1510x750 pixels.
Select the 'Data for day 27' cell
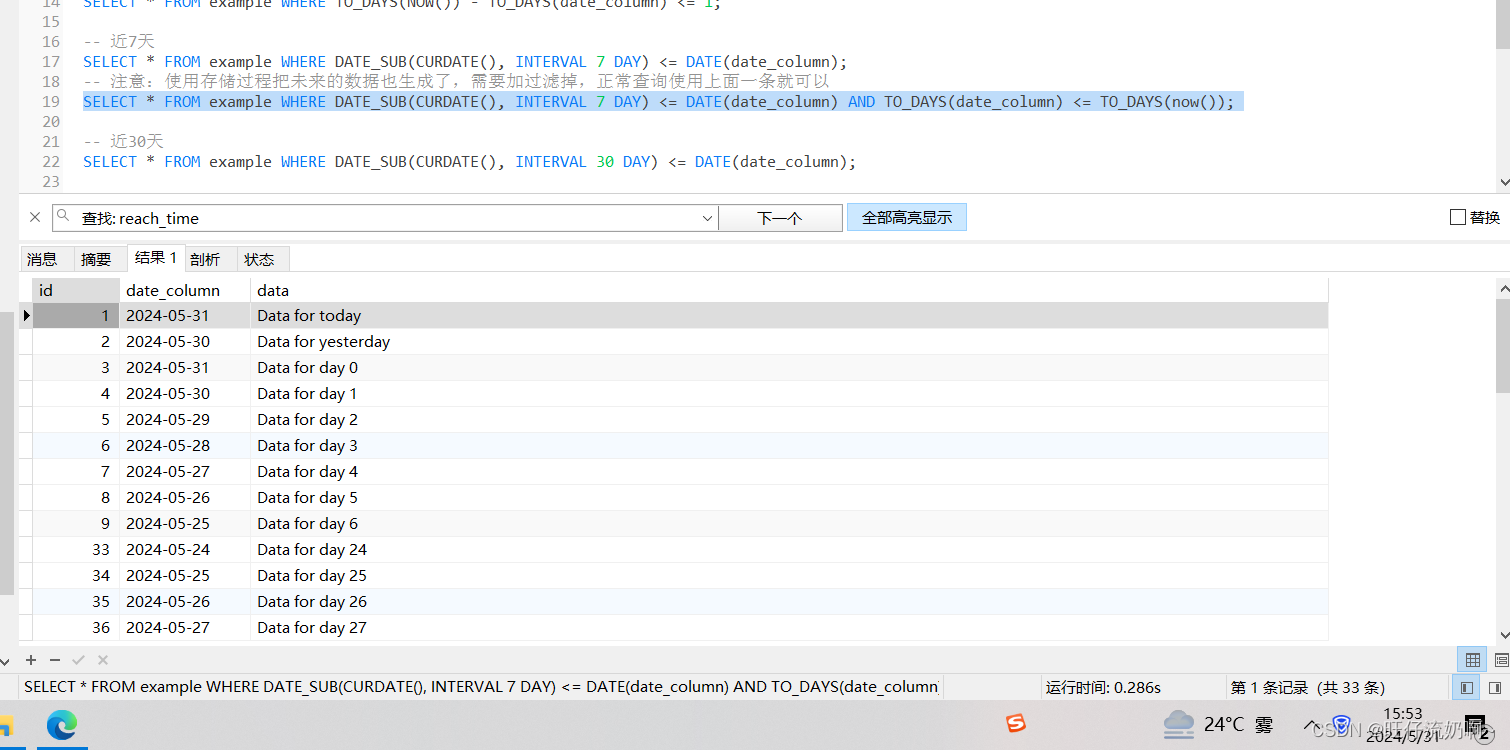pyautogui.click(x=789, y=628)
